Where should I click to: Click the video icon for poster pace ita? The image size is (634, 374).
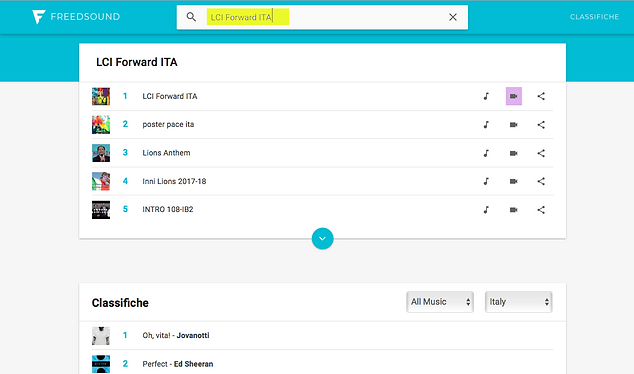[514, 125]
